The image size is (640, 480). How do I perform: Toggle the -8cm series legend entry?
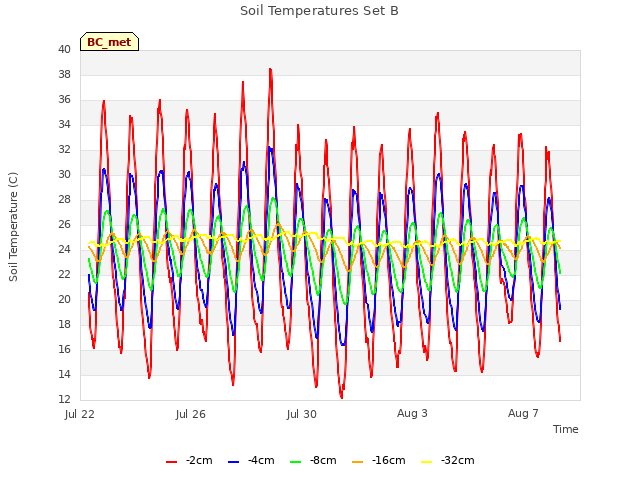[x=313, y=460]
